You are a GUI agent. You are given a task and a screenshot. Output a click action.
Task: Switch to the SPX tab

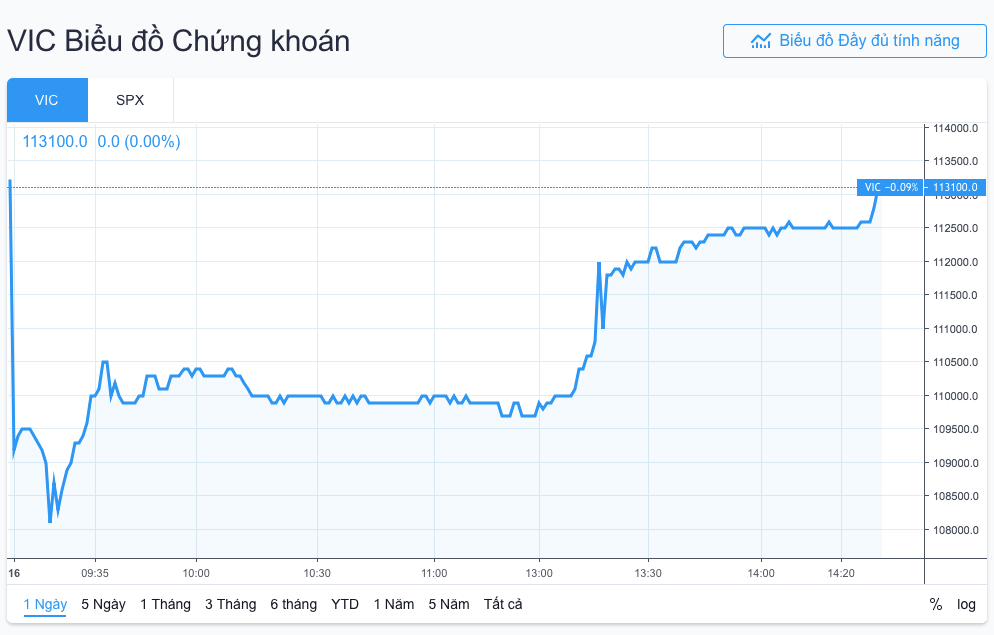click(130, 100)
